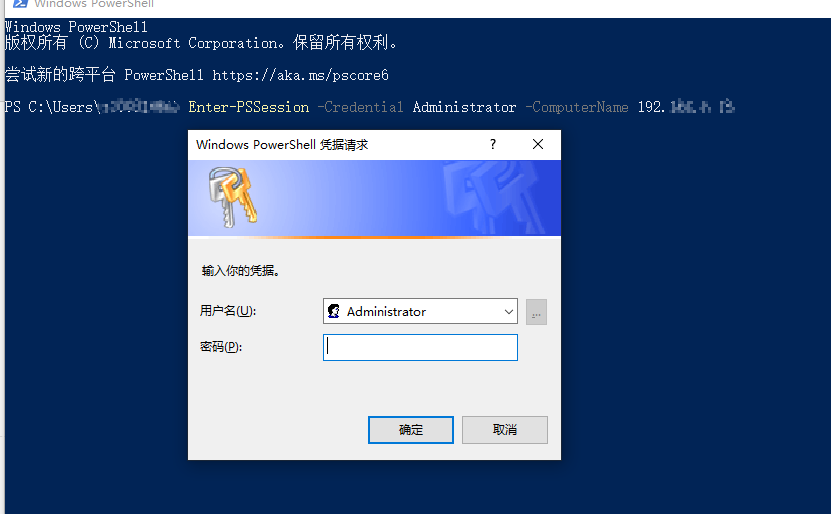The image size is (831, 514).
Task: Cancel the prompt with the 取消 button
Action: 505,430
